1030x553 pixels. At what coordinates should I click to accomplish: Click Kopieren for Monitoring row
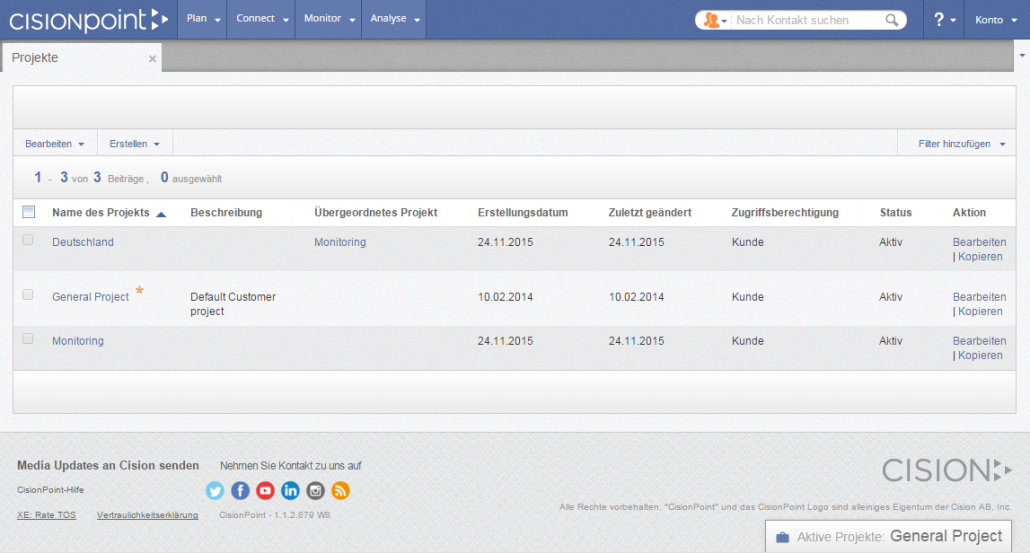coord(980,355)
